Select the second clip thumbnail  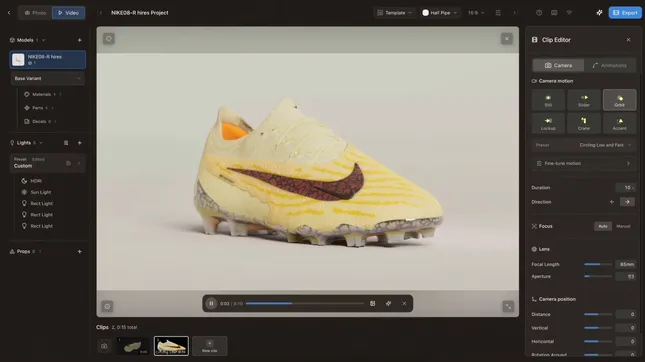pos(171,346)
